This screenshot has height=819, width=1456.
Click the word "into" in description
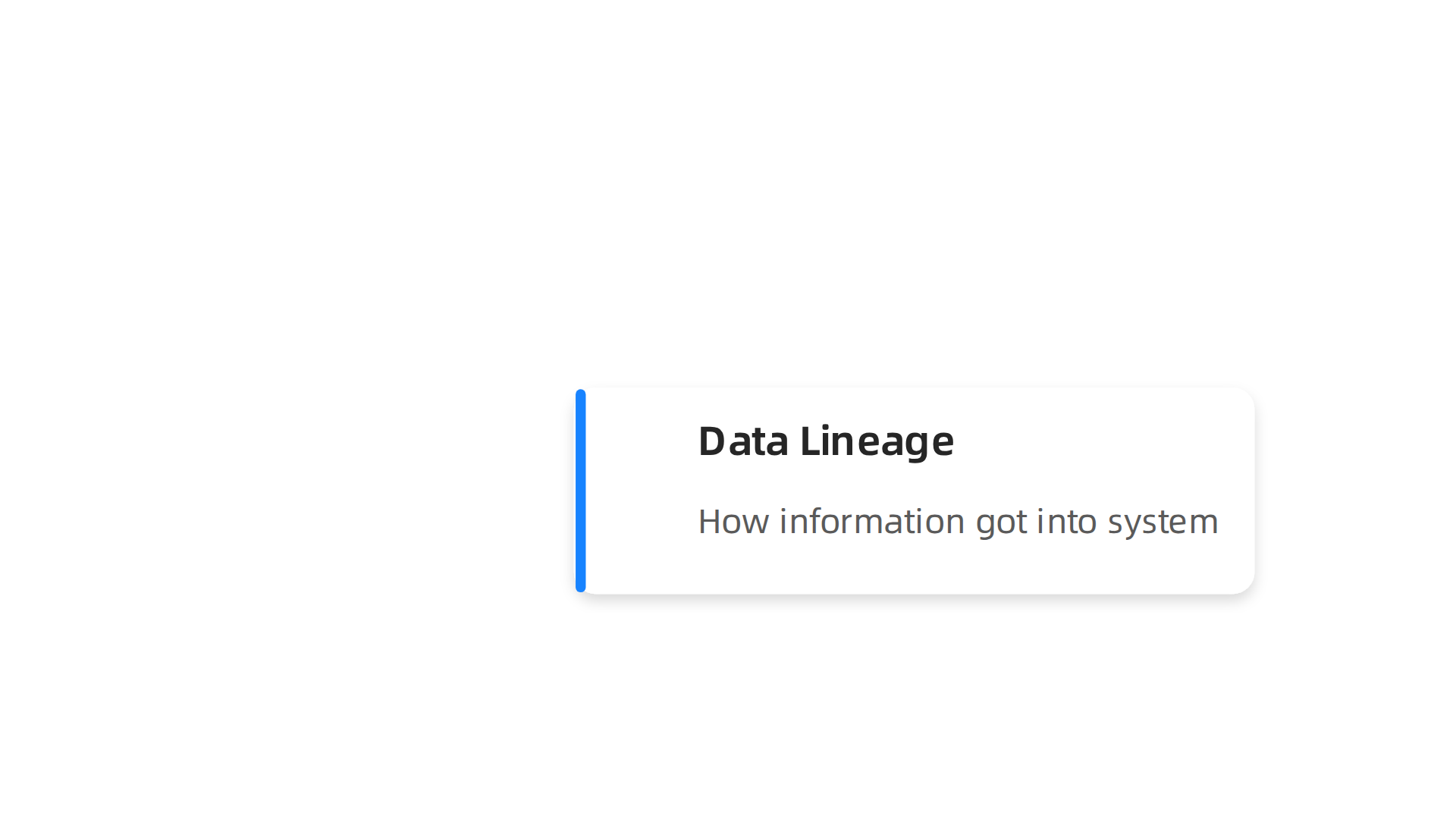tap(1067, 521)
